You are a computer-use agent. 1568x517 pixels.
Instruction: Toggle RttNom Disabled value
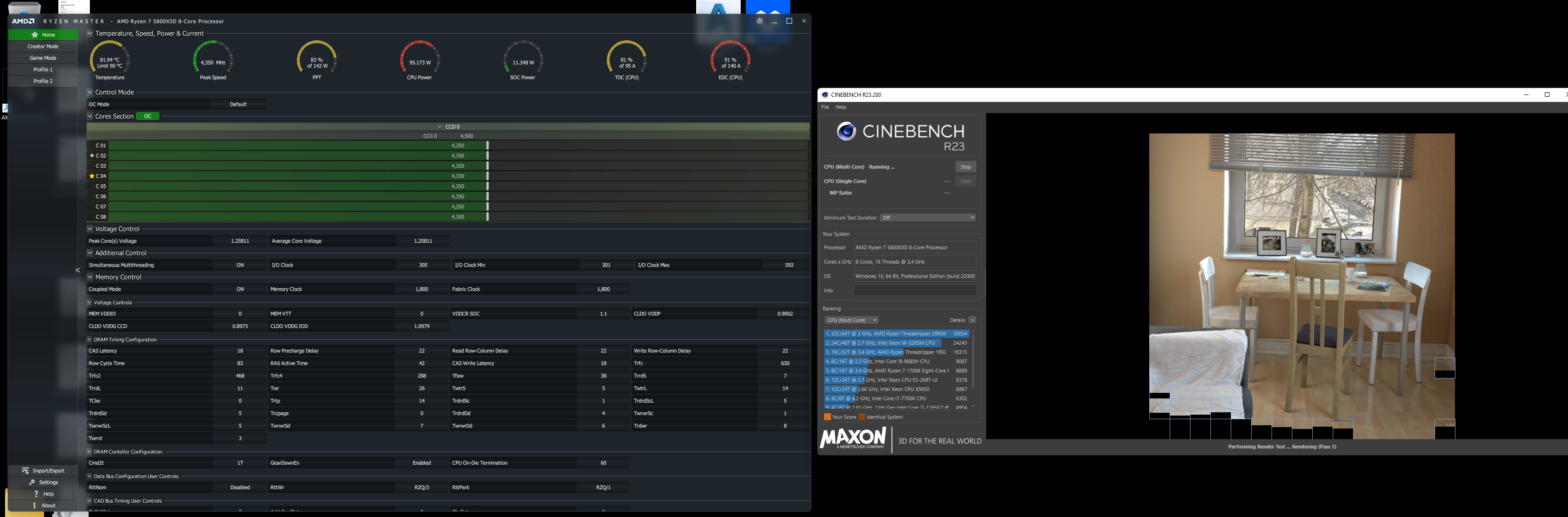click(x=240, y=487)
